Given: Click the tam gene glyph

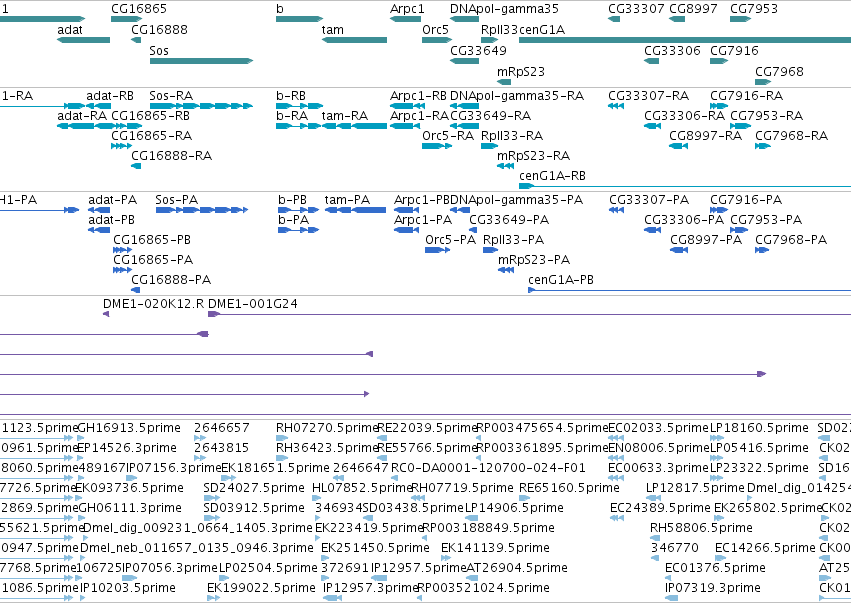Looking at the screenshot, I should pyautogui.click(x=354, y=40).
